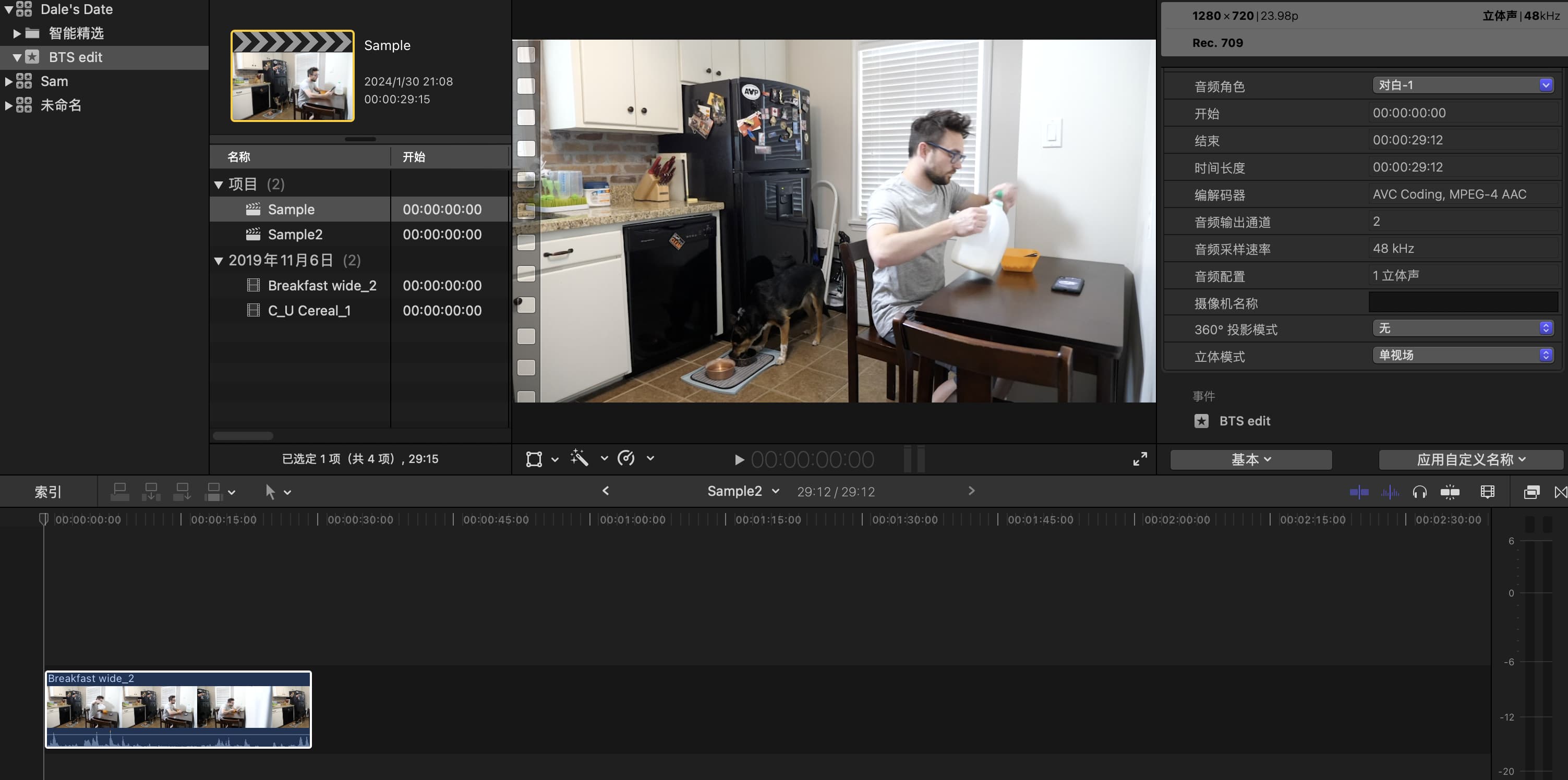
Task: Expand the 智能精选 folder
Action: pyautogui.click(x=17, y=33)
